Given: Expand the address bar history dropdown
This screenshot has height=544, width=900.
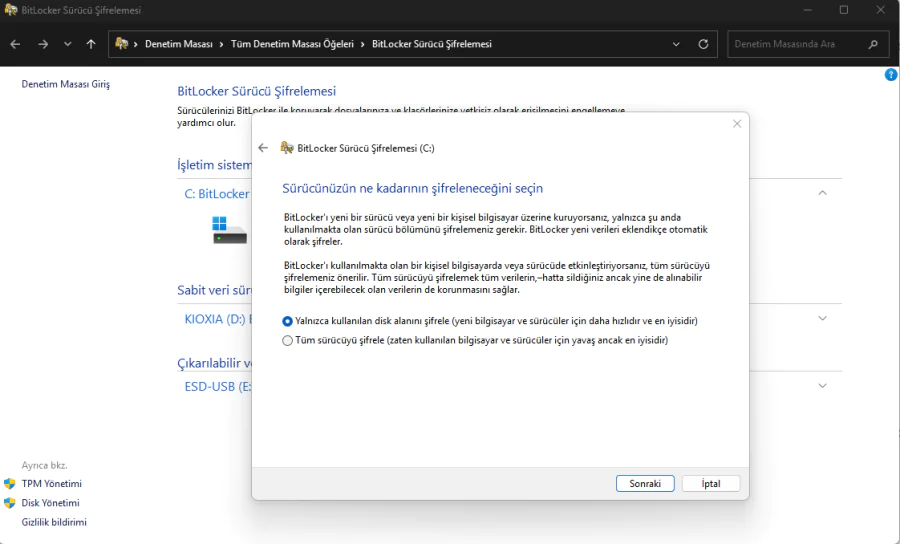Looking at the screenshot, I should coord(677,44).
